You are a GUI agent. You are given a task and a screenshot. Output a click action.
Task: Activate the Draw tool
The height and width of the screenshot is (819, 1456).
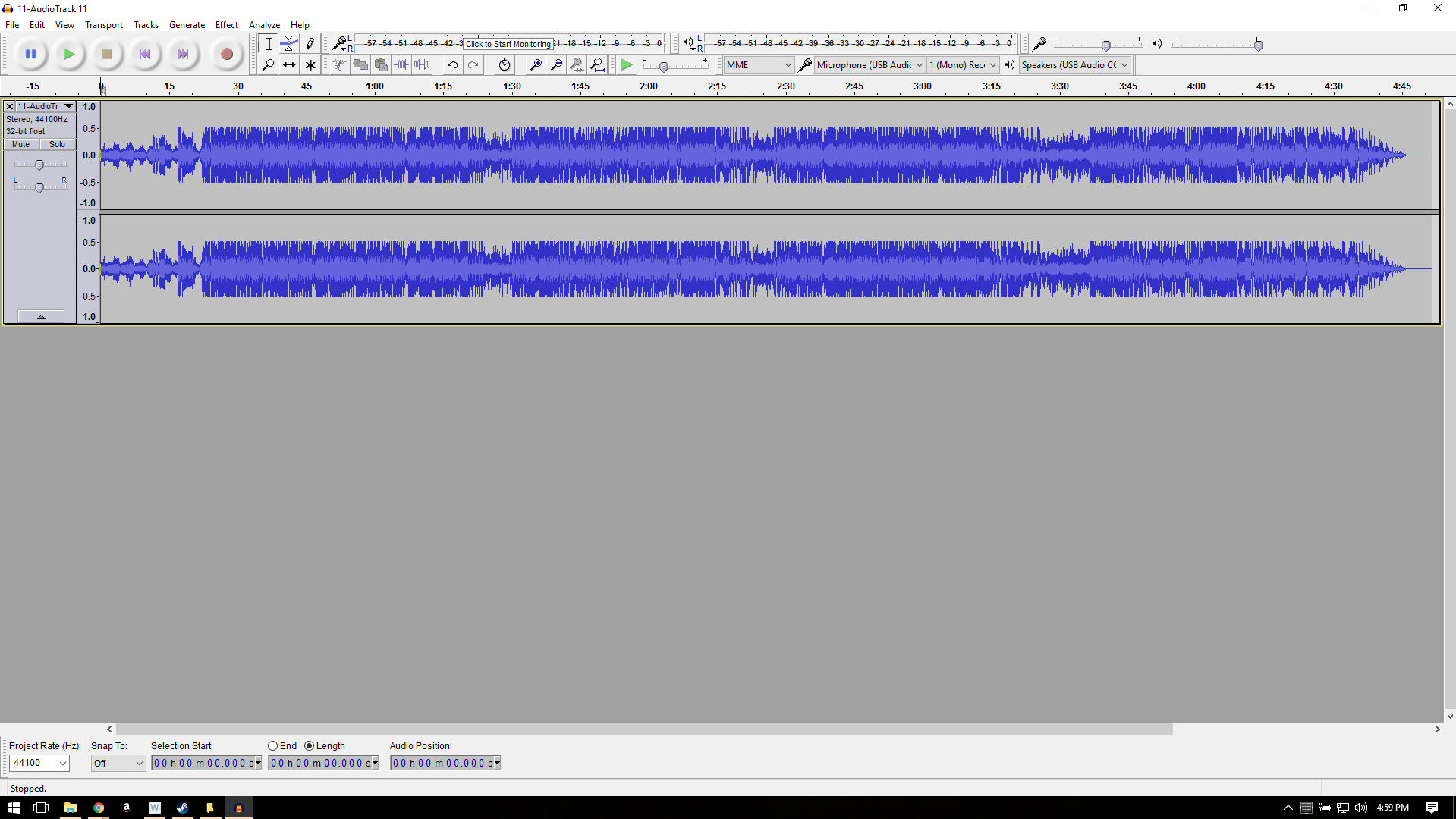click(310, 43)
